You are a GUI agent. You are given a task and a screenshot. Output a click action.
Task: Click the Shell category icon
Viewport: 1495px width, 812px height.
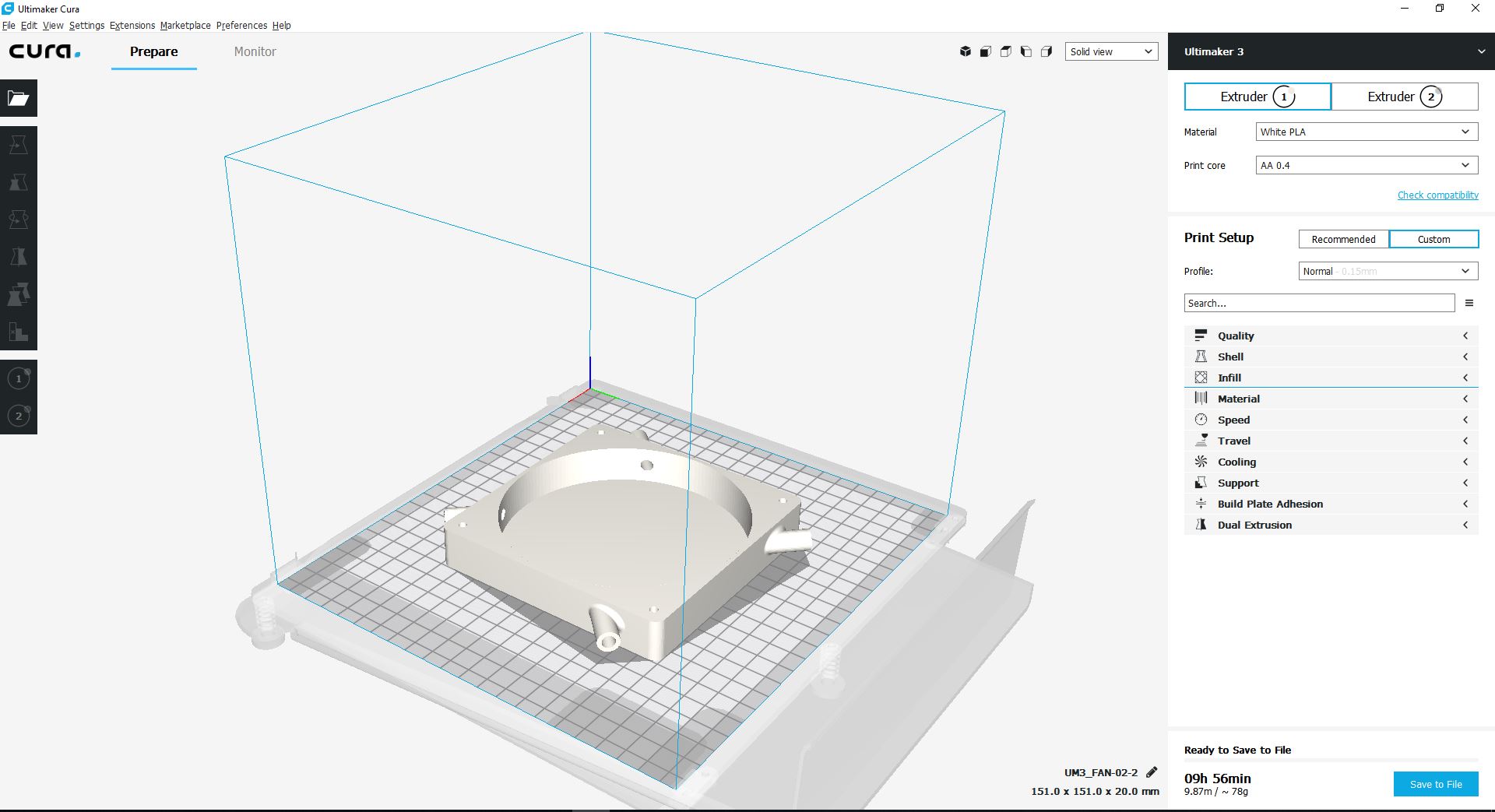[x=1201, y=357]
